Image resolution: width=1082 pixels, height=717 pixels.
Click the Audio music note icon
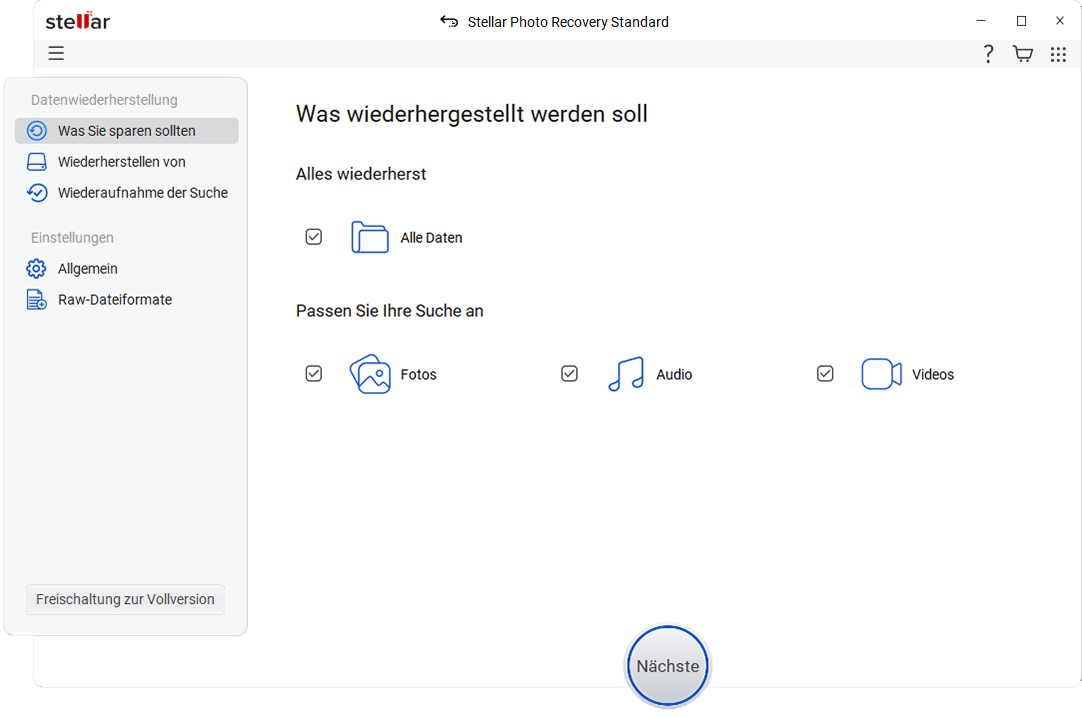[x=626, y=374]
